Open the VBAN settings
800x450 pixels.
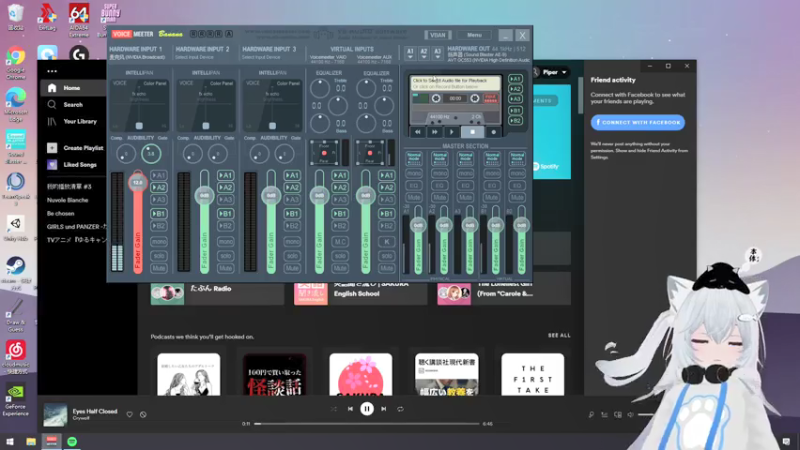(438, 35)
